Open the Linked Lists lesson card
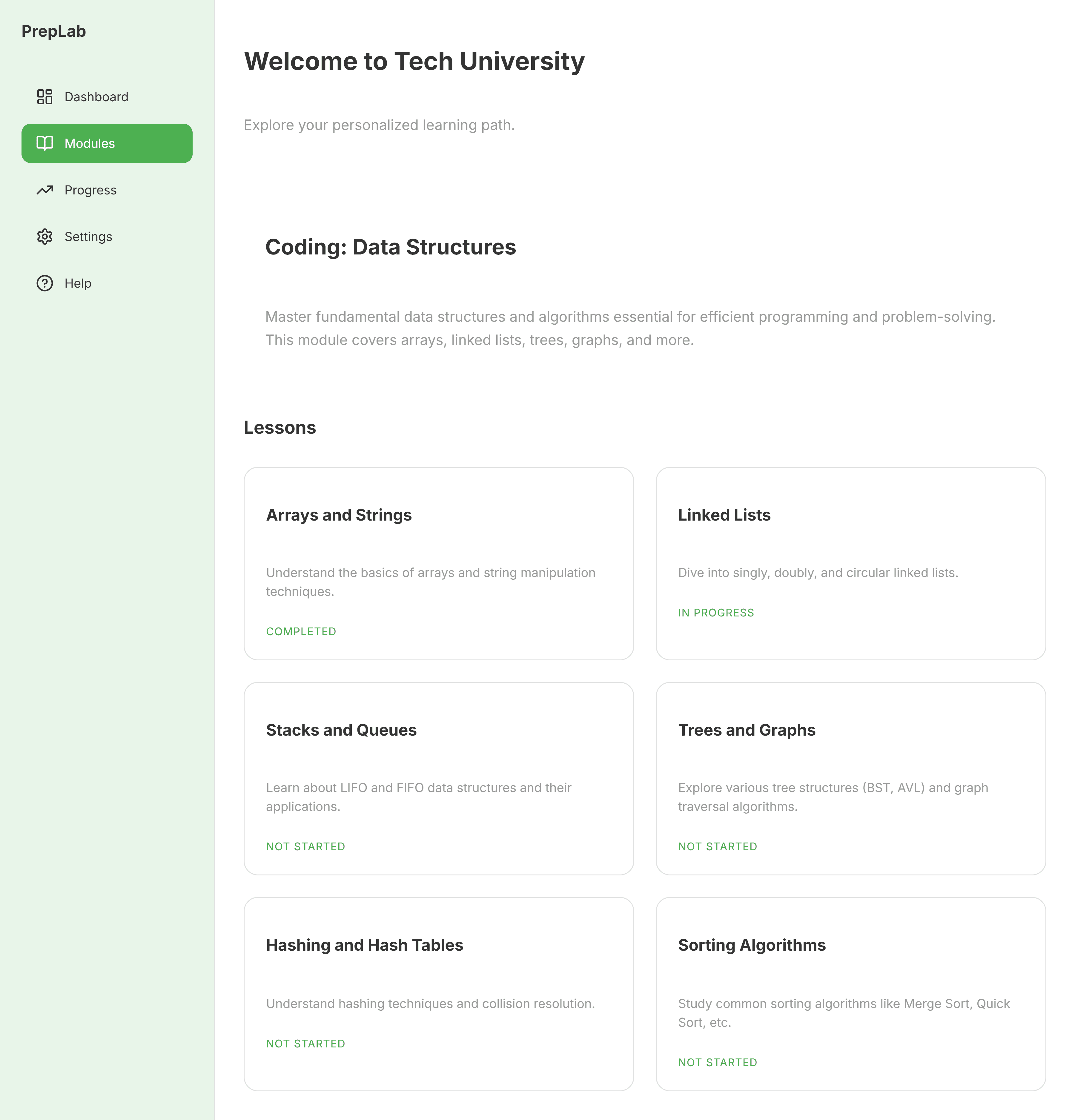Image resolution: width=1075 pixels, height=1120 pixels. click(850, 563)
